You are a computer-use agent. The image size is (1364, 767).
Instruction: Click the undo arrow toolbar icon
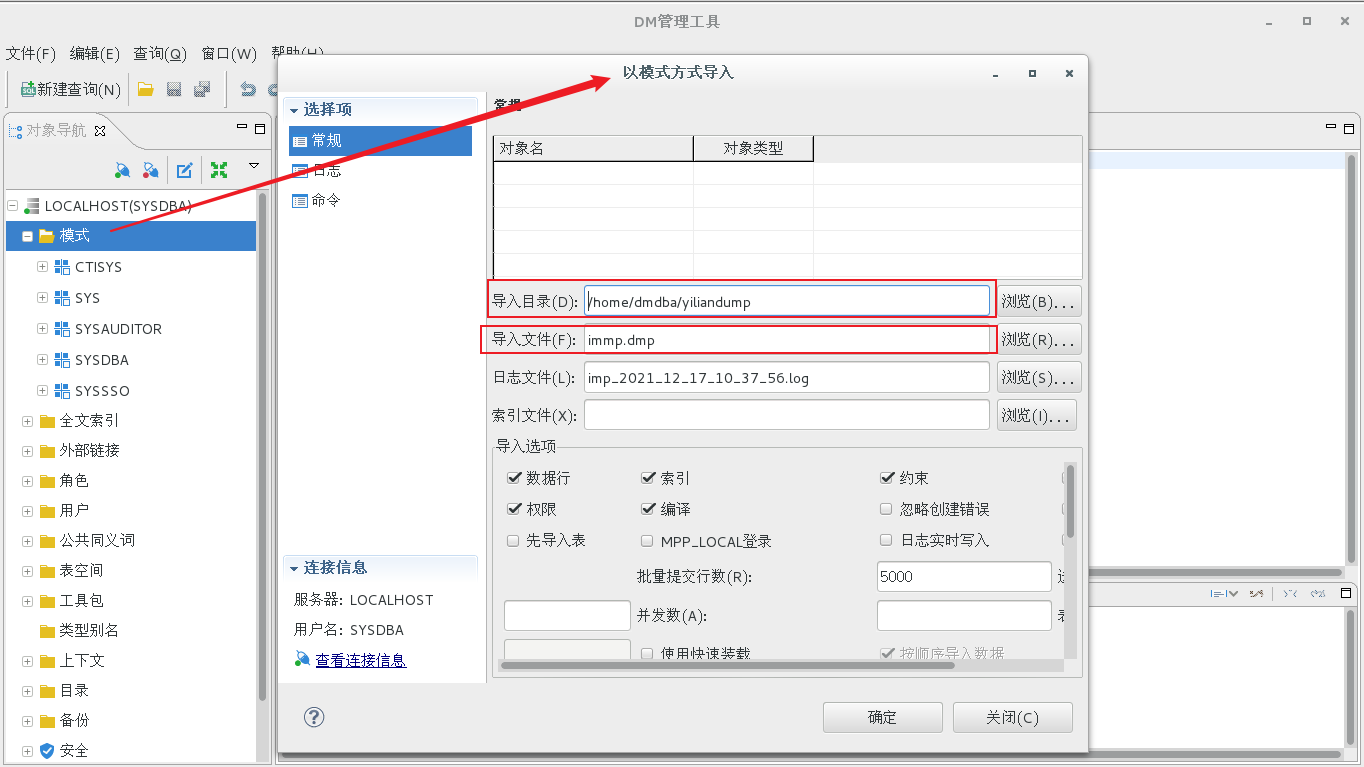[x=248, y=90]
